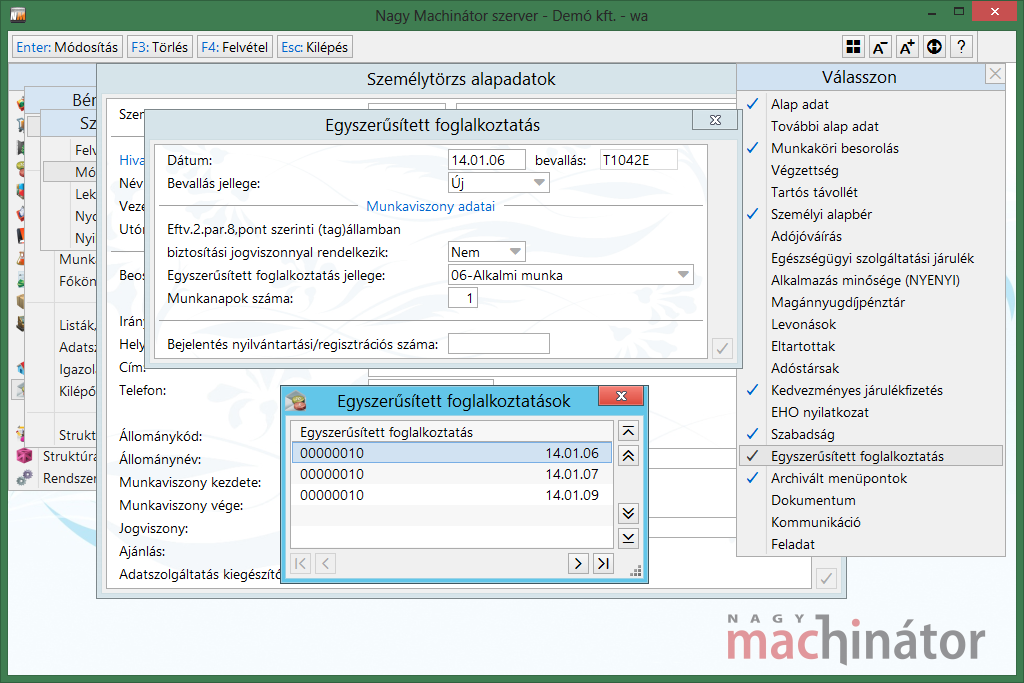
Task: Toggle Munkaköri besorolás in Válasszon list
Action: click(x=834, y=148)
